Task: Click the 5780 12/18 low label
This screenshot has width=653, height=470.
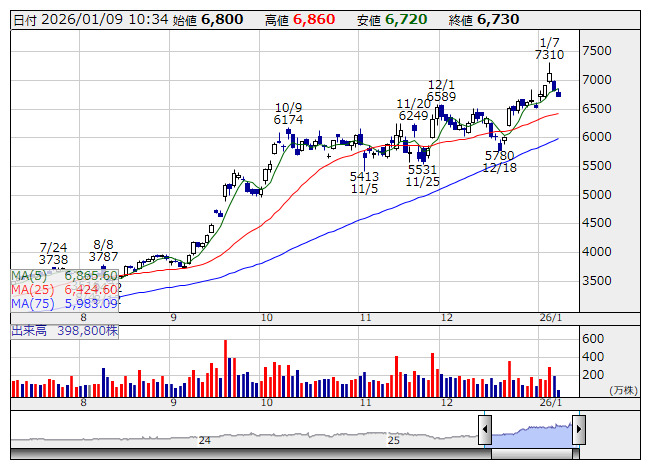Action: pos(499,162)
